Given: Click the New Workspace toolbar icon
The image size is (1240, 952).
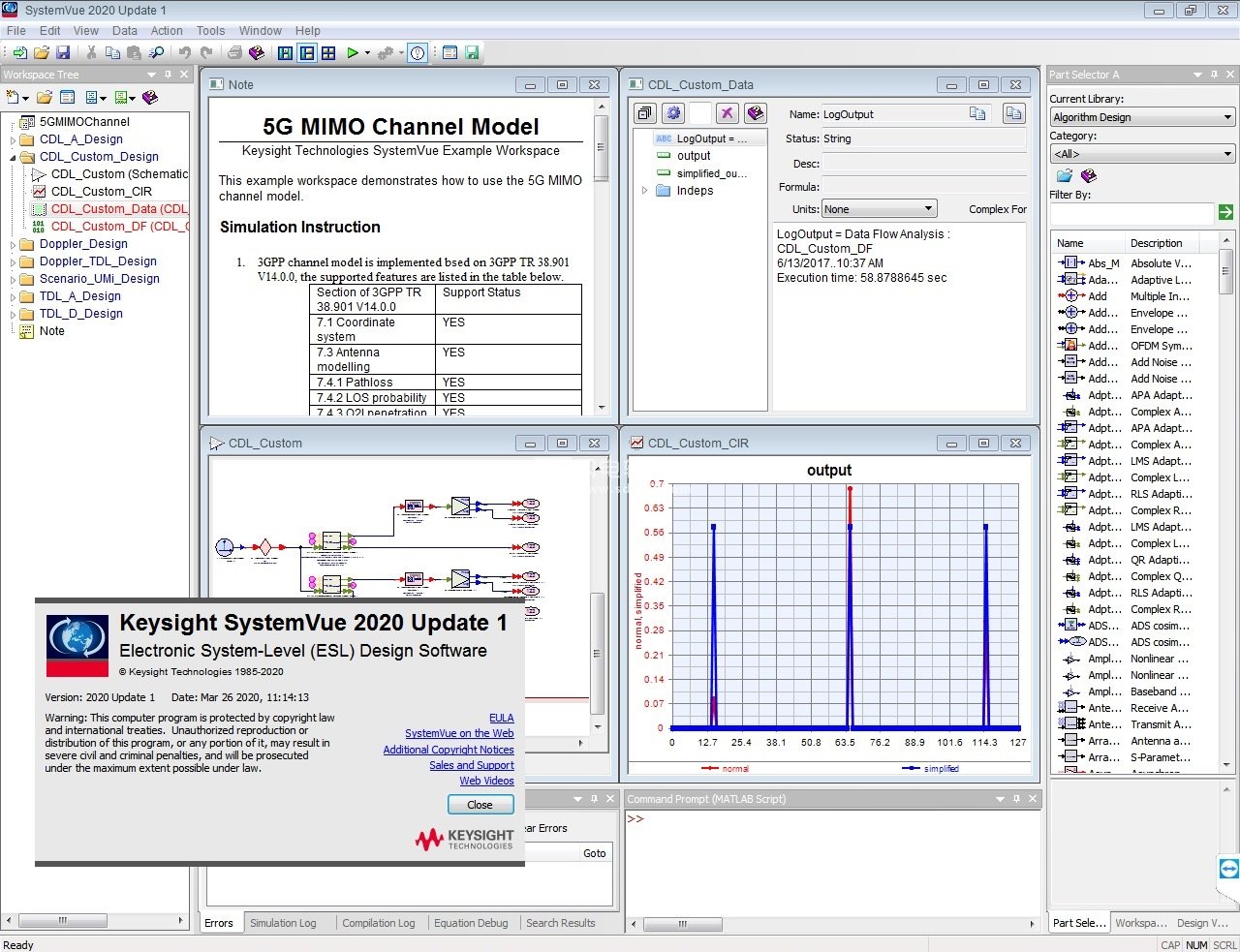Looking at the screenshot, I should [x=19, y=53].
